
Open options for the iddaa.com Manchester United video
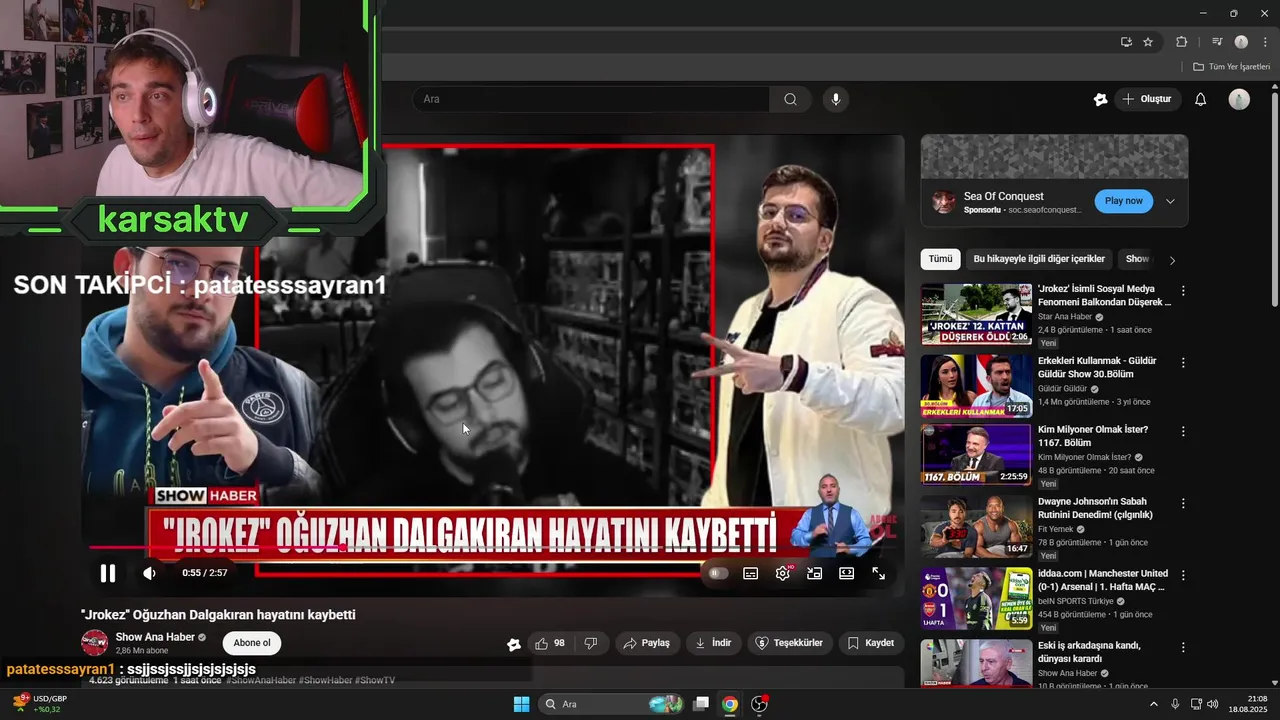(x=1183, y=576)
